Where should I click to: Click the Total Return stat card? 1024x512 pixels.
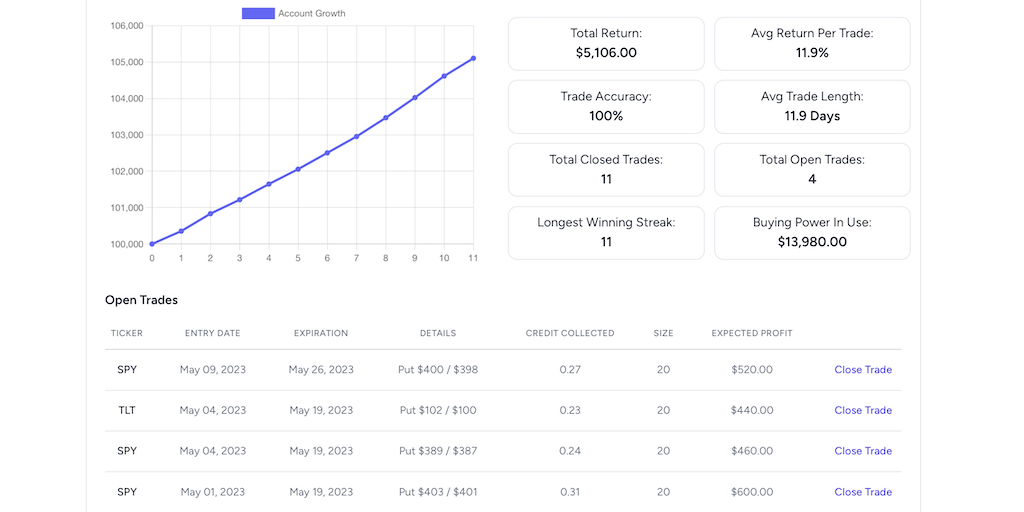(605, 44)
